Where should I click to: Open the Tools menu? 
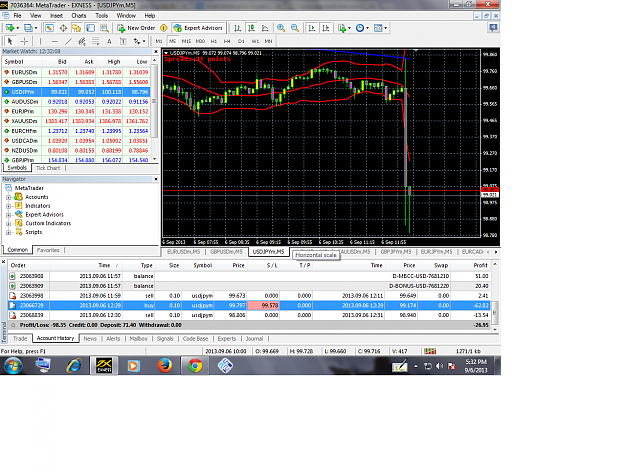[102, 16]
